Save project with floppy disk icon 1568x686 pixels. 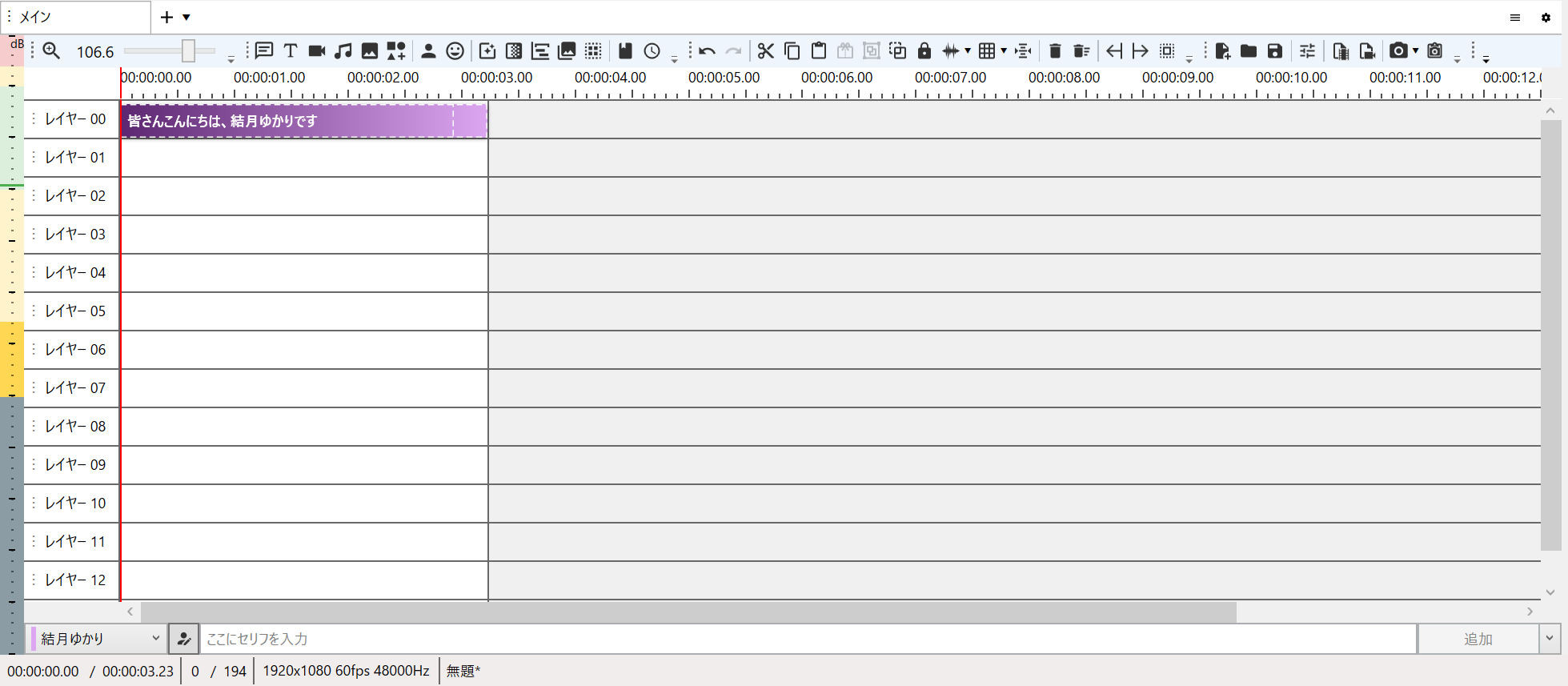[x=1275, y=51]
